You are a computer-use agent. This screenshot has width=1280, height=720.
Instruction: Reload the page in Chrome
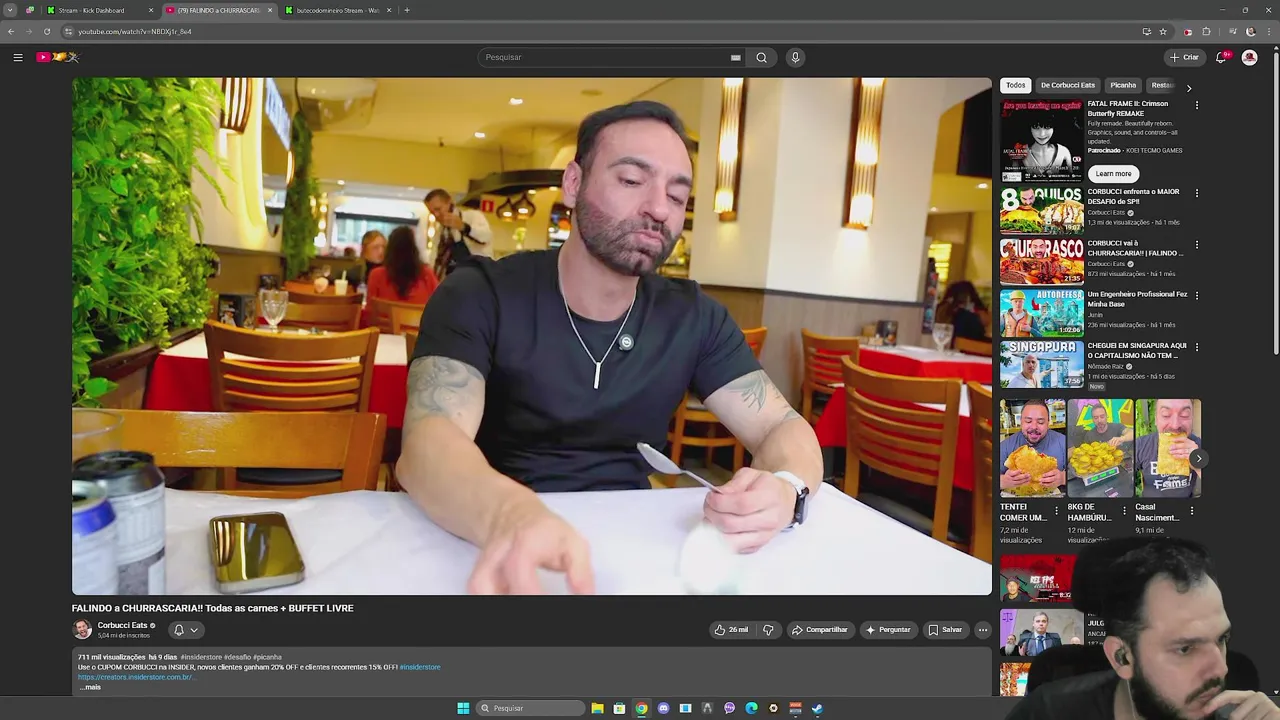[46, 31]
